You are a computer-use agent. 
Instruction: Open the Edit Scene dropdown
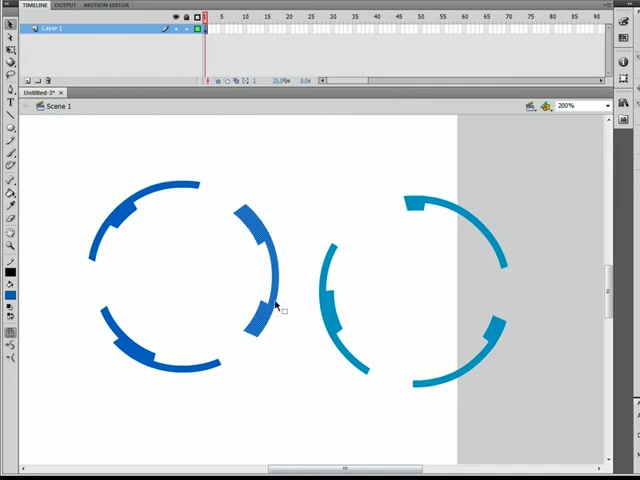530,107
